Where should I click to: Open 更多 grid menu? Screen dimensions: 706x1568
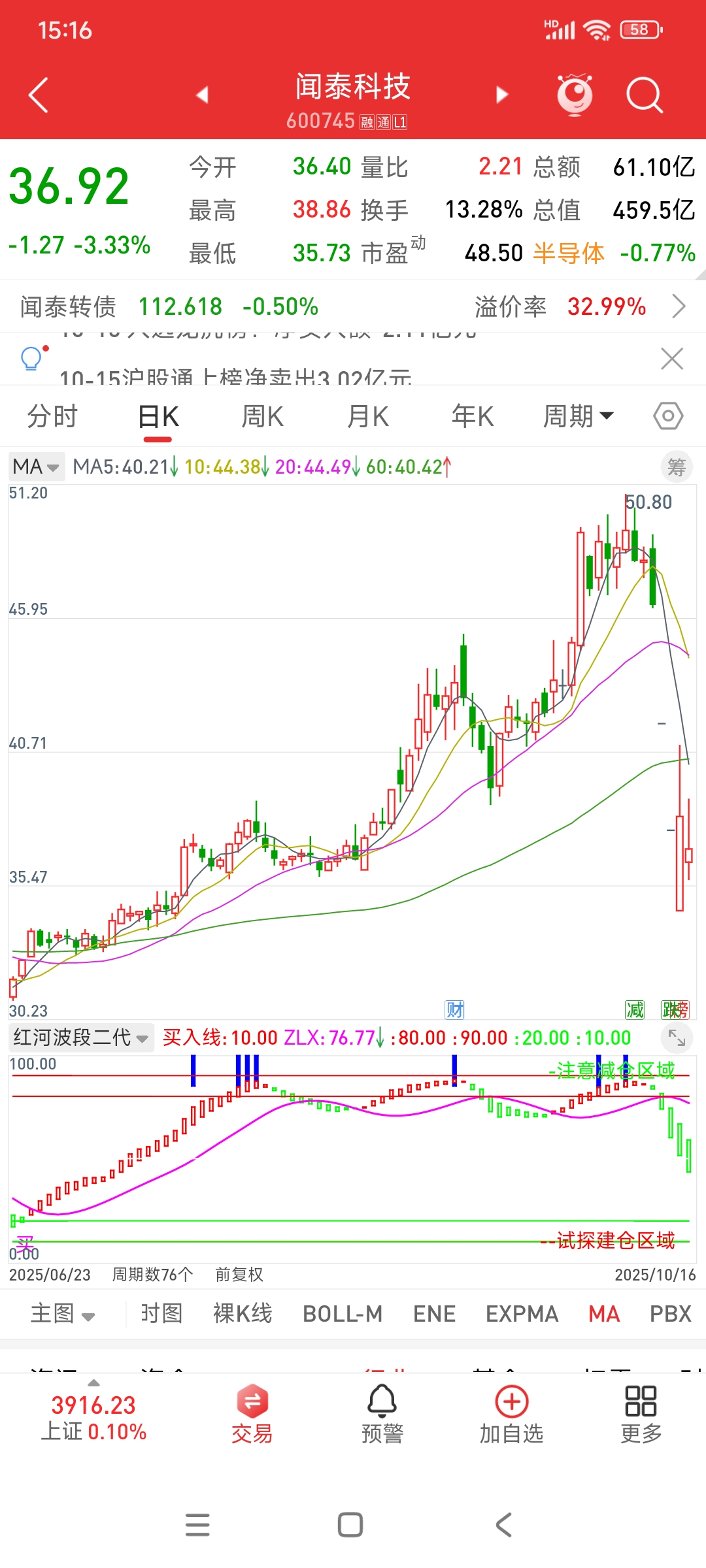click(641, 1414)
